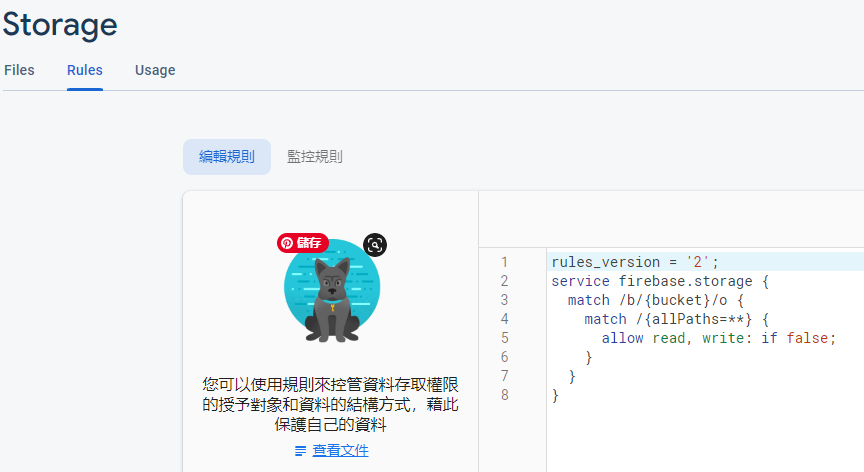The width and height of the screenshot is (864, 472).
Task: Place cursor on rules_version line 1
Action: (635, 262)
